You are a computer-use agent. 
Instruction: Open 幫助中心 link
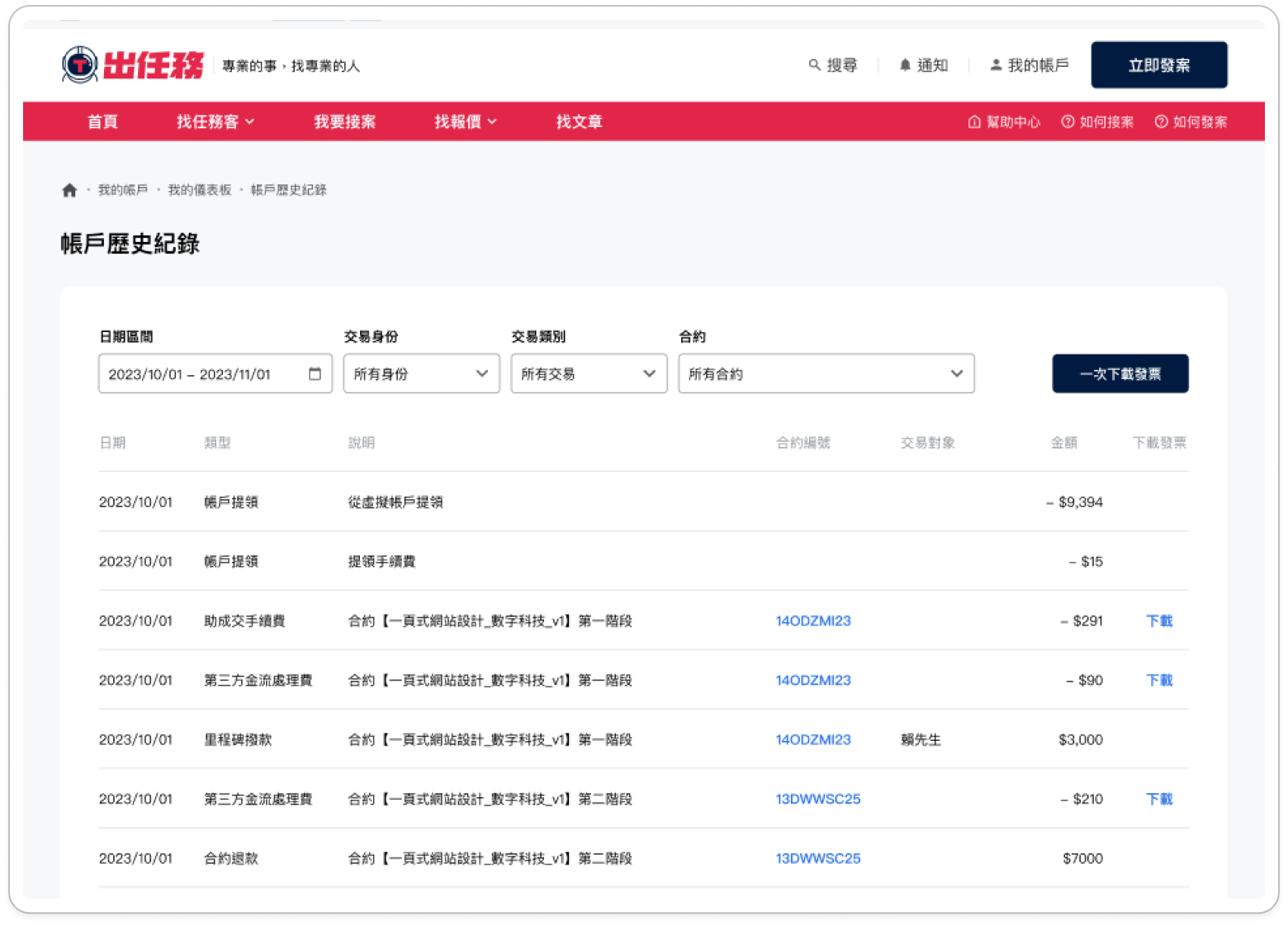tap(1013, 122)
